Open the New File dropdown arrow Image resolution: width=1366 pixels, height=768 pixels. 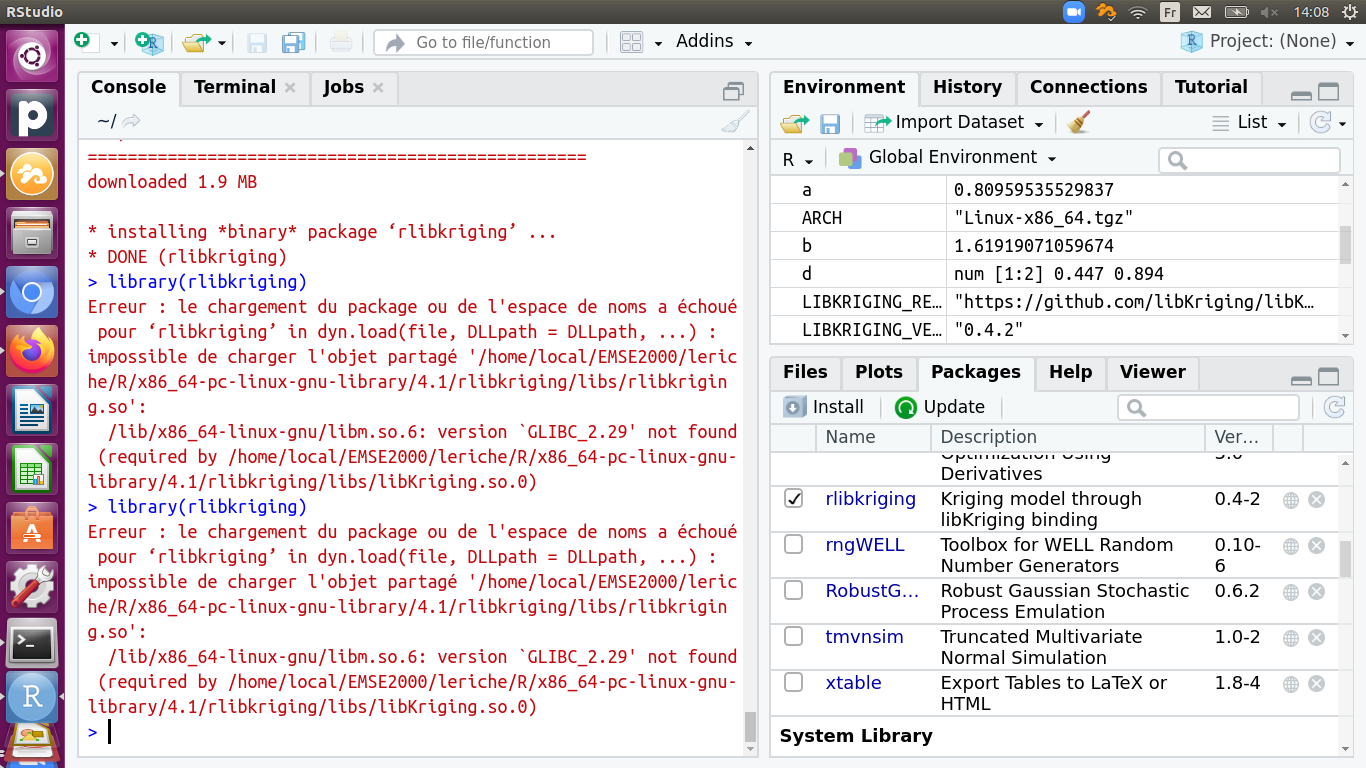[114, 43]
